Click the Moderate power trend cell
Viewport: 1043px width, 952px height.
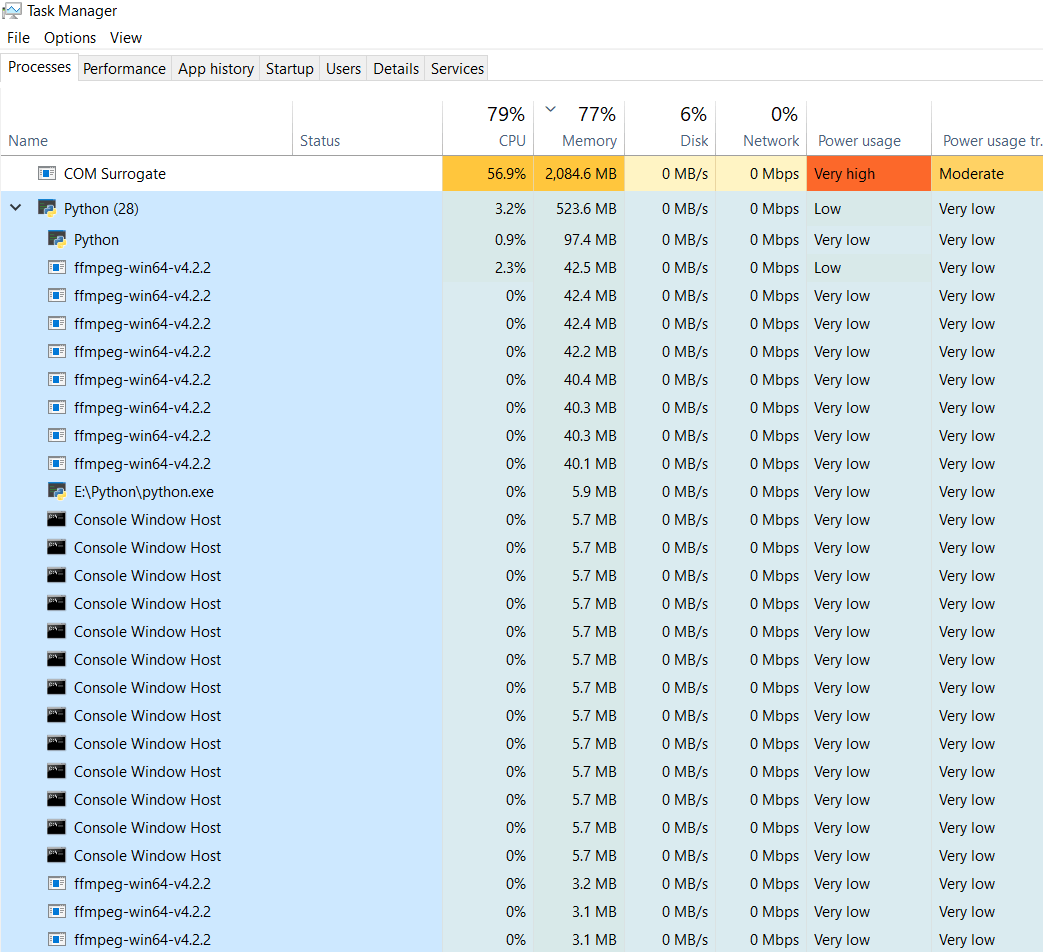pos(987,174)
